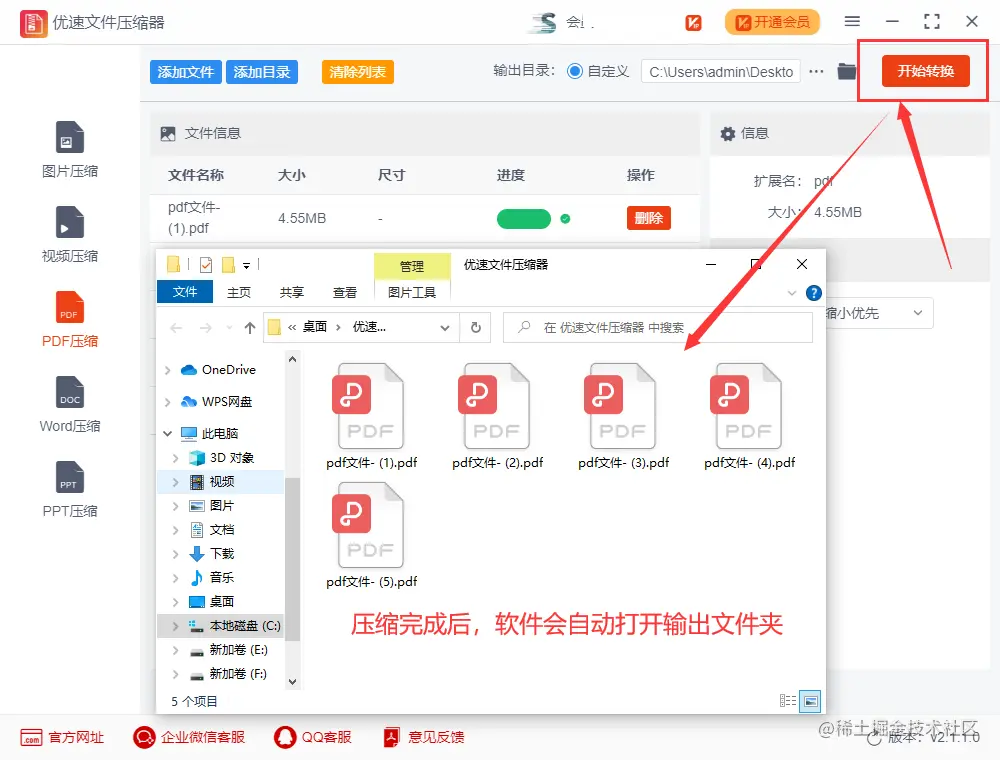Click the three-dots browse path button

[x=816, y=71]
